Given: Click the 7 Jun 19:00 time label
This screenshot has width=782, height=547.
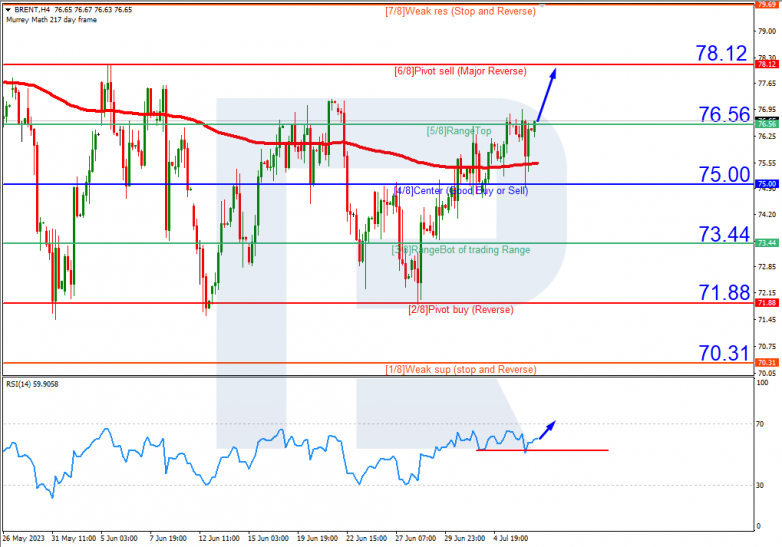Looking at the screenshot, I should tap(168, 539).
